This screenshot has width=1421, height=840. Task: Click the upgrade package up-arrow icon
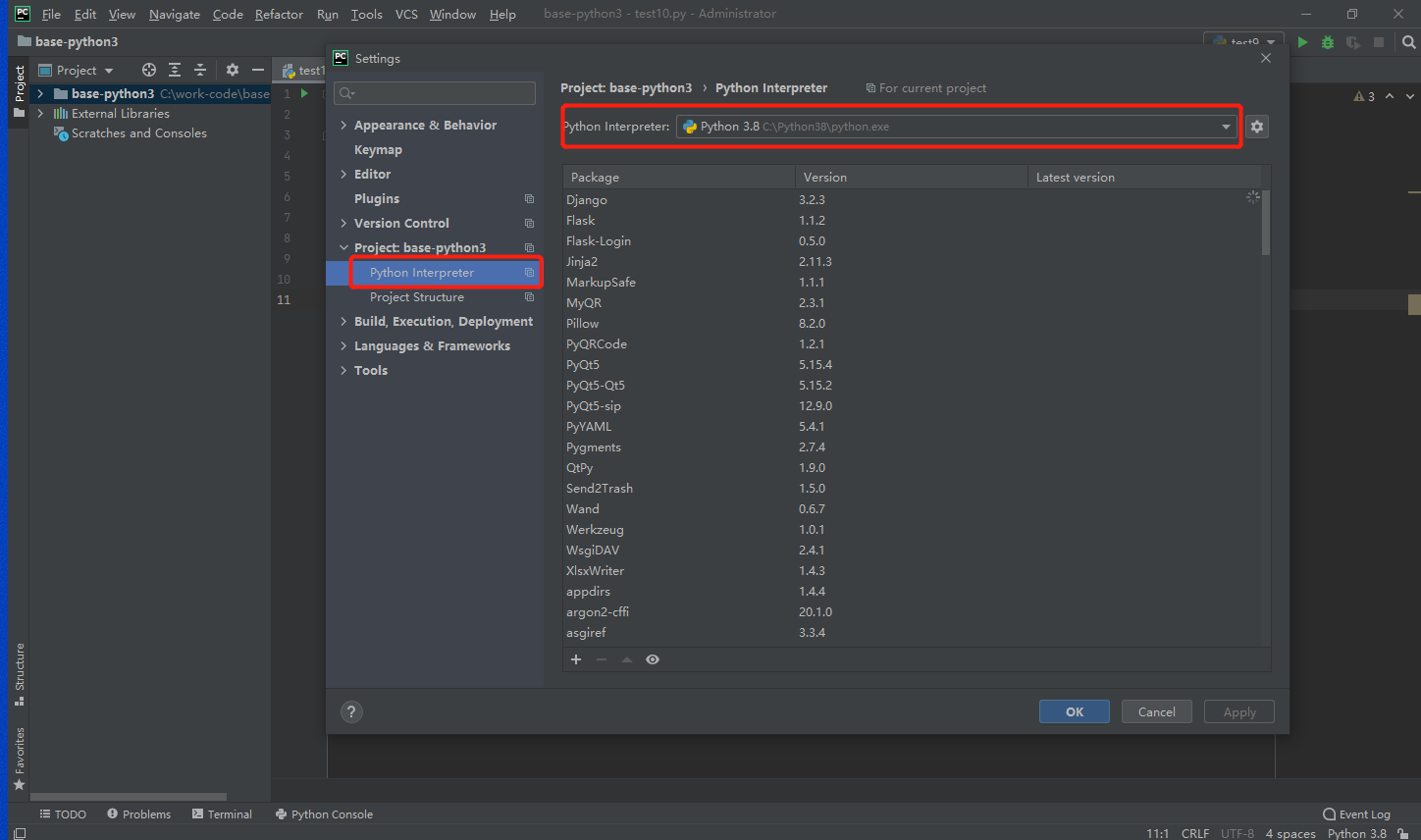tap(627, 659)
